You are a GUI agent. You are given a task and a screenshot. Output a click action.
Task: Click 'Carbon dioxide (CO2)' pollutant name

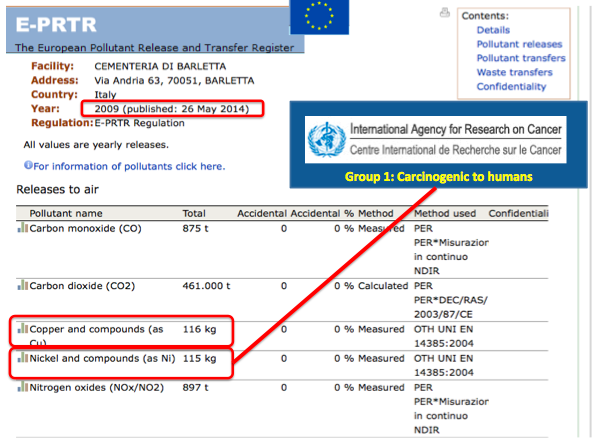pos(82,286)
